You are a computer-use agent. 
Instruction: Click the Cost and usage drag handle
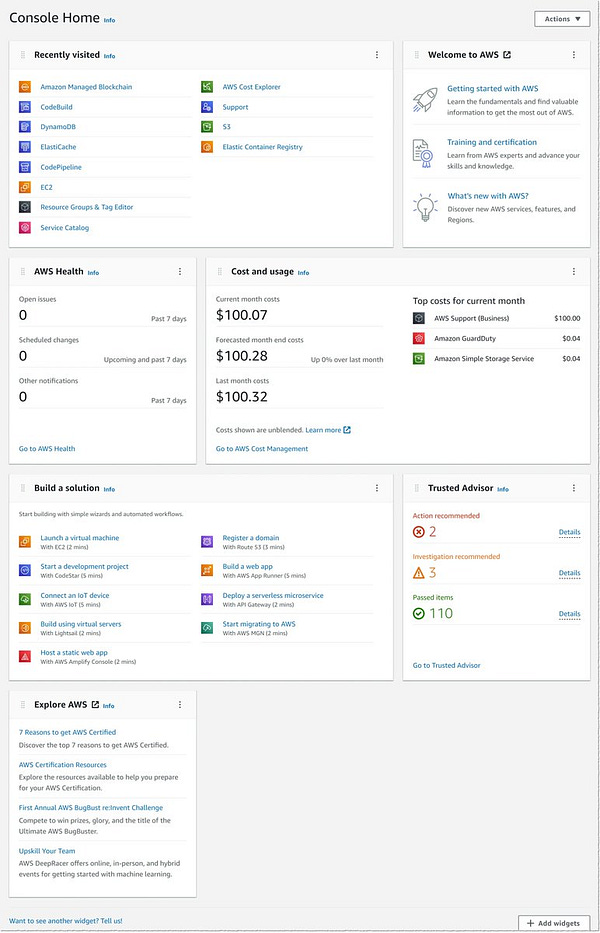click(x=220, y=271)
